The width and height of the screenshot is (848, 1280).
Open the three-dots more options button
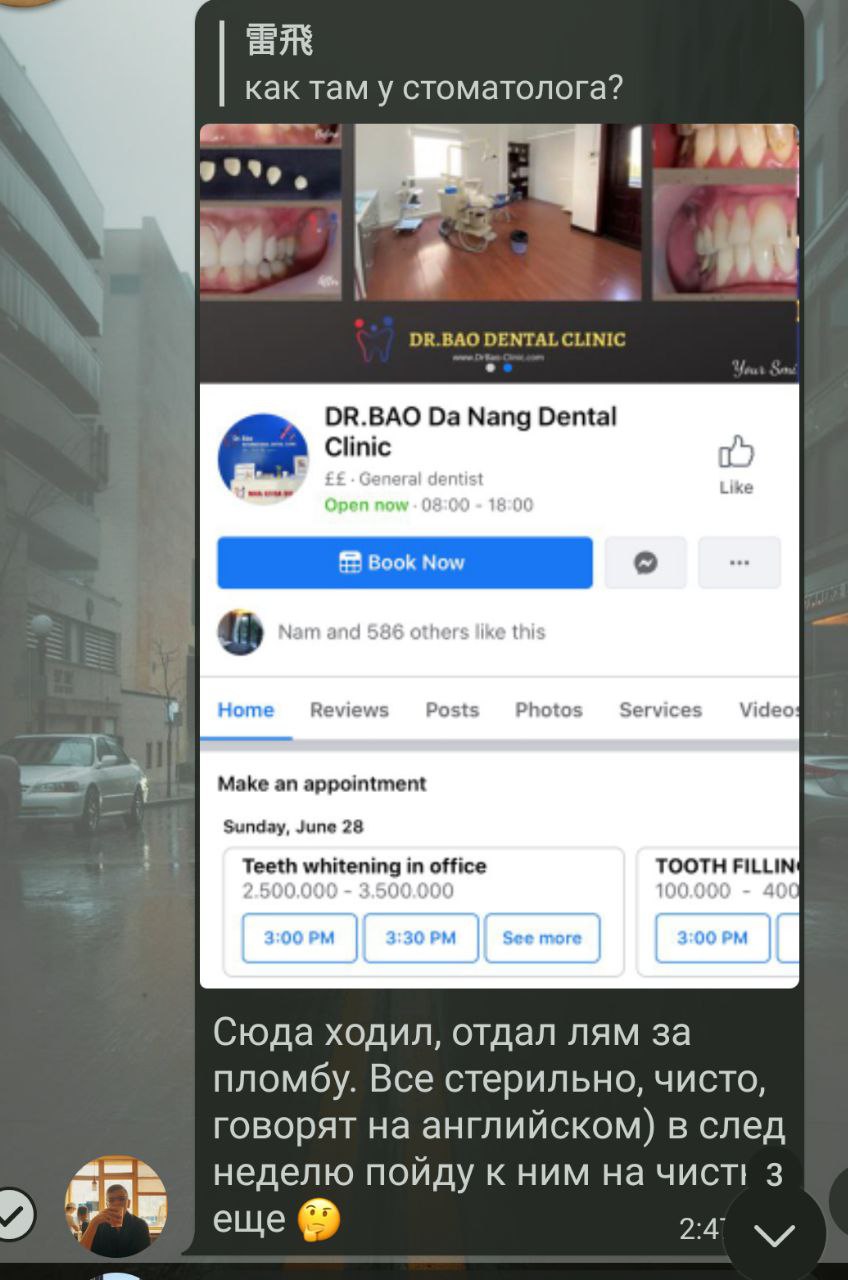coord(739,562)
